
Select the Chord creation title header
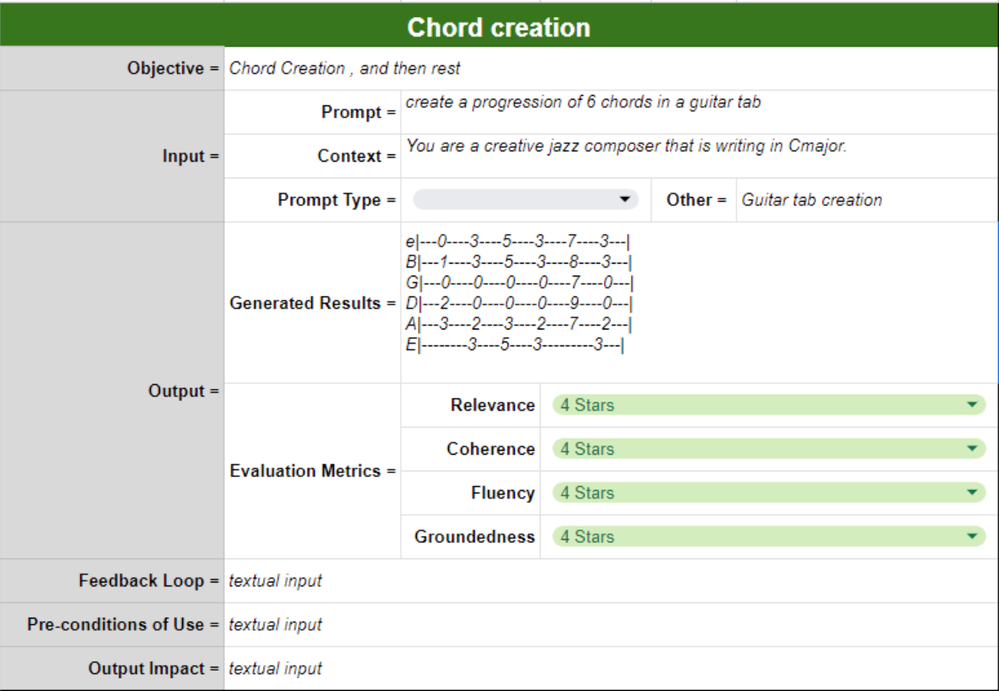[499, 26]
